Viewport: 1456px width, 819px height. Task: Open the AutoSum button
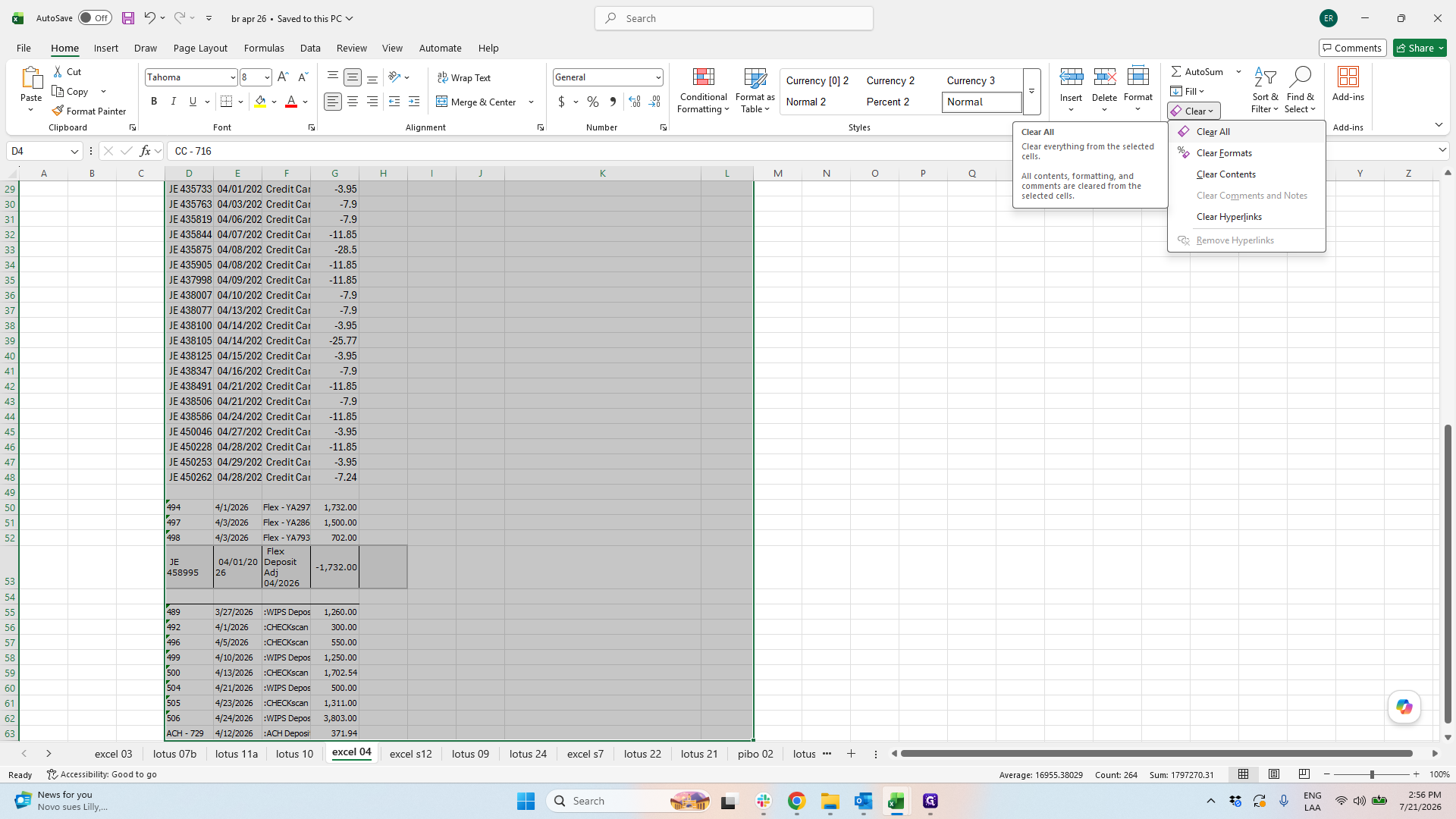point(1197,72)
